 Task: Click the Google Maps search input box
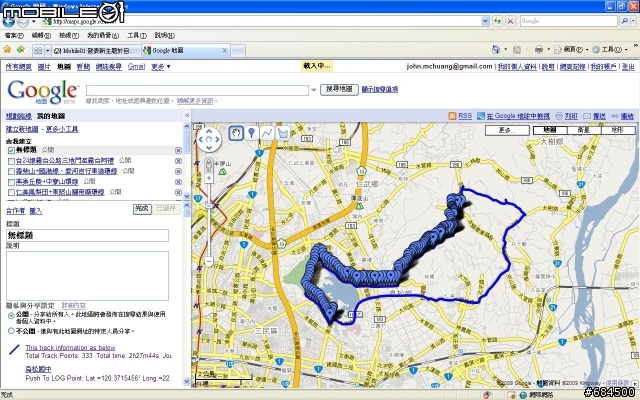(197, 90)
